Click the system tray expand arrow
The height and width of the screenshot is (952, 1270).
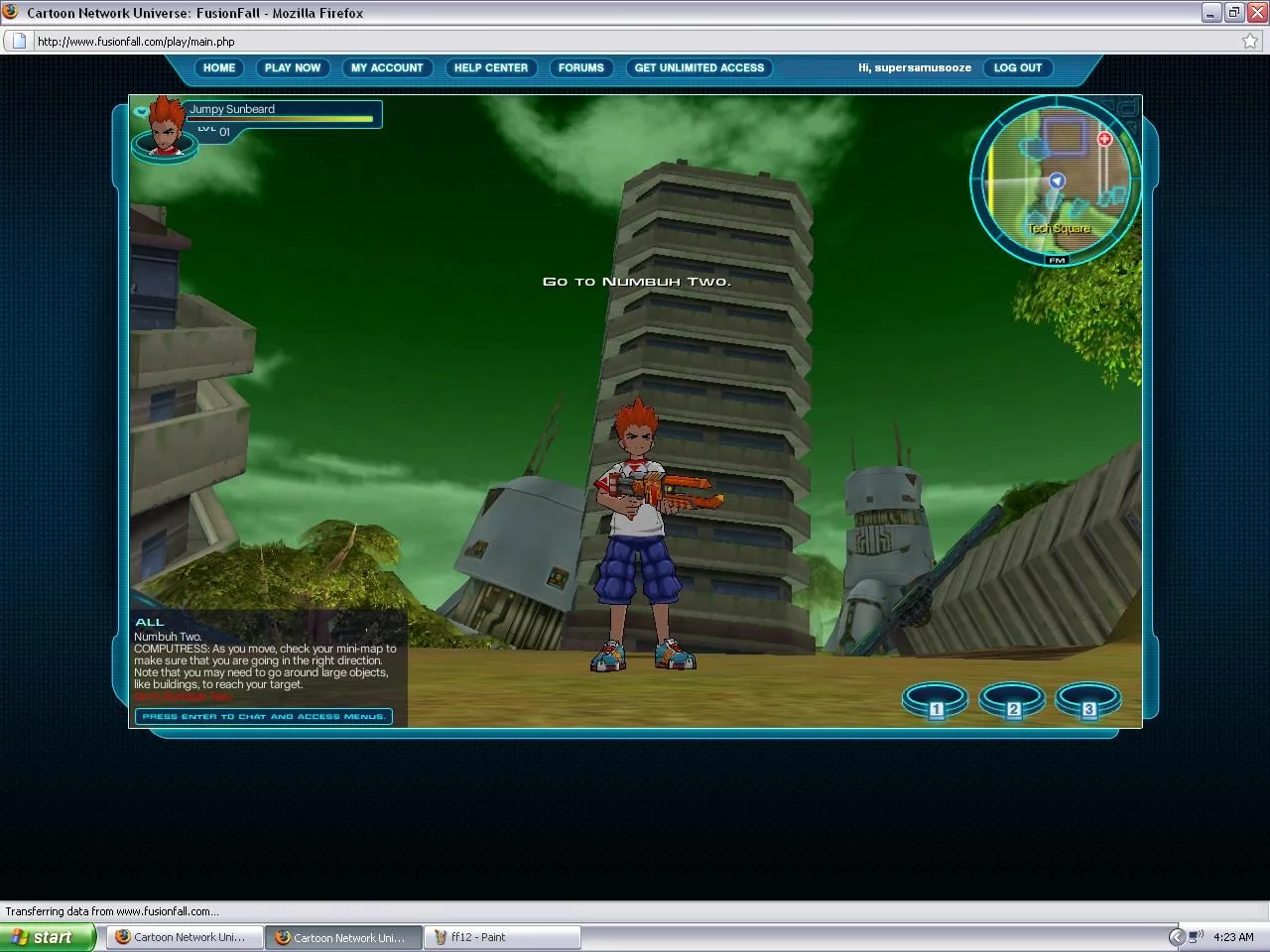(x=1177, y=937)
